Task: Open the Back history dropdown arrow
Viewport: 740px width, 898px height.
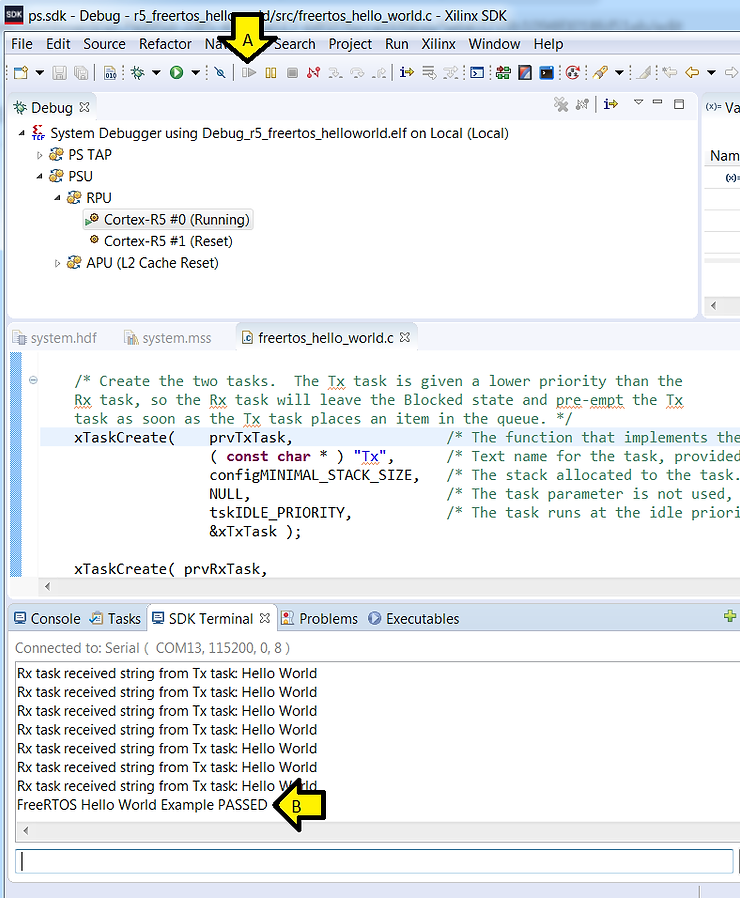Action: (711, 73)
